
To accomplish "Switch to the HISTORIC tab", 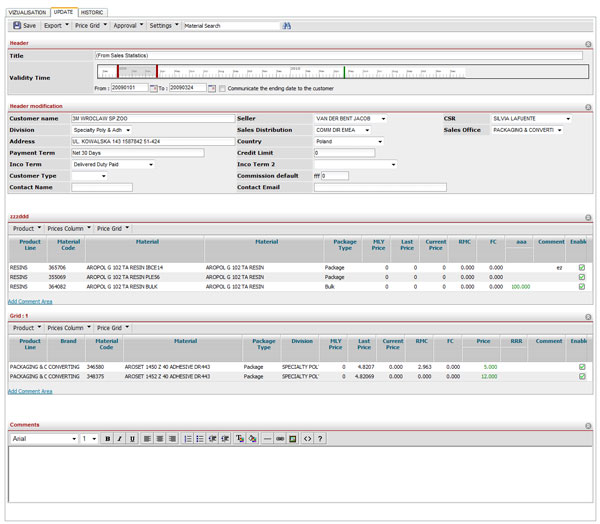I will tap(92, 13).
